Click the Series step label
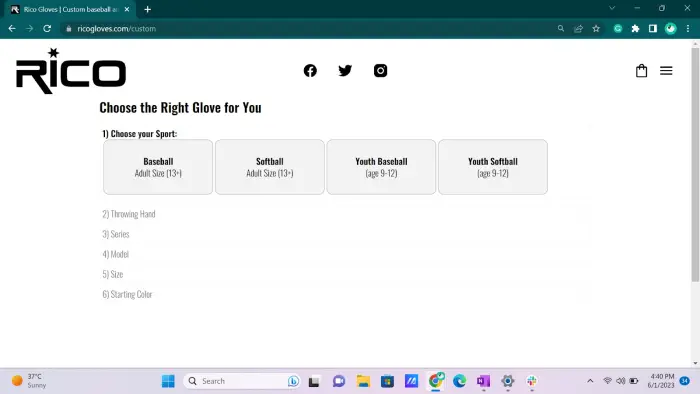 click(x=116, y=234)
